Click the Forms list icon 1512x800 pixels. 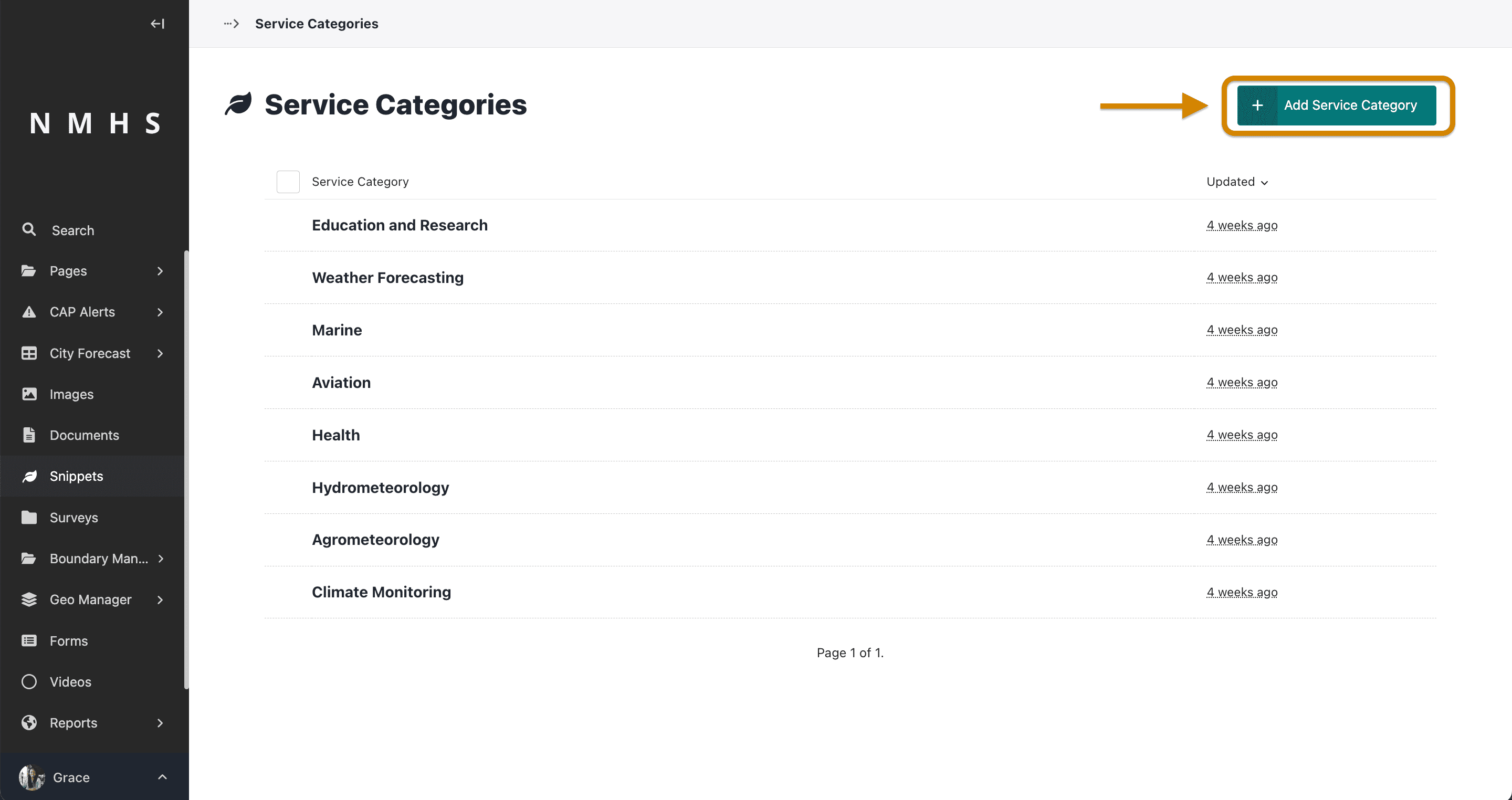coord(29,640)
